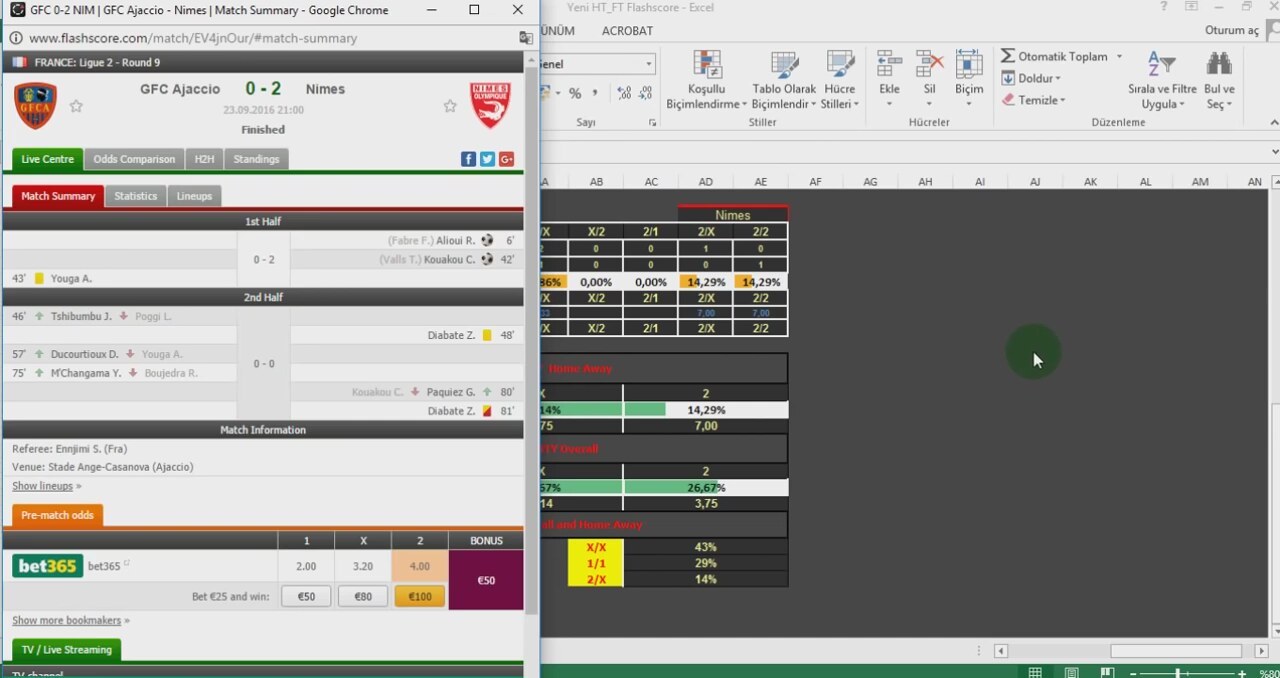Image resolution: width=1280 pixels, height=678 pixels.
Task: Click the Nimes Olympique club crest
Action: coord(490,105)
